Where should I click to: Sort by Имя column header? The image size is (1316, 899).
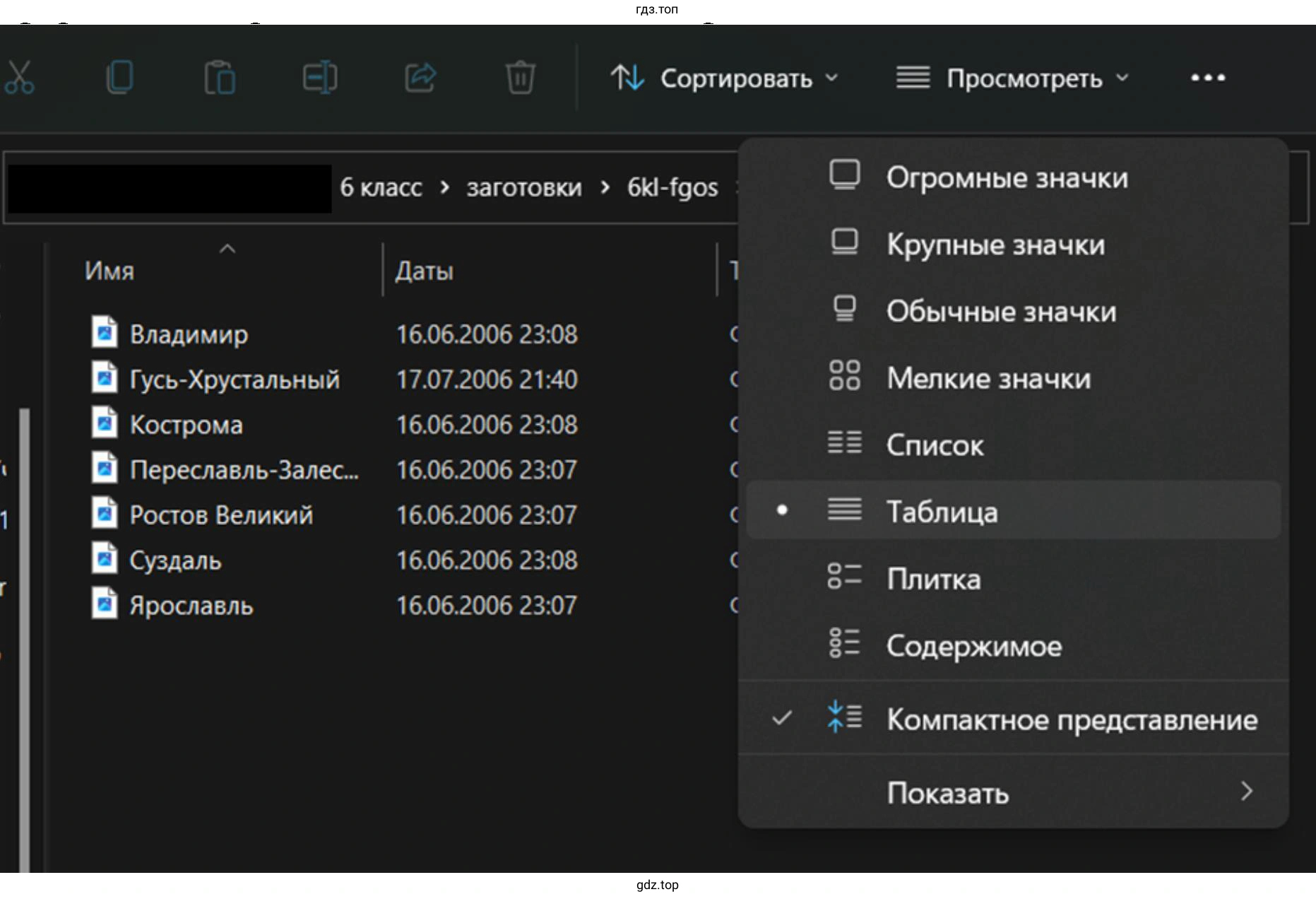click(x=109, y=271)
